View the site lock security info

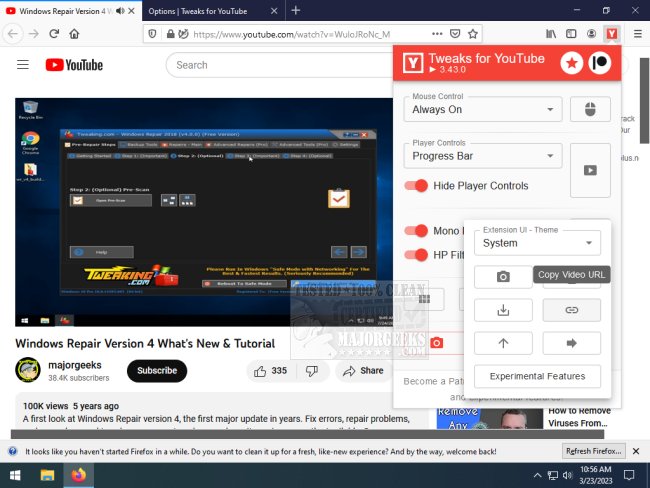[170, 34]
